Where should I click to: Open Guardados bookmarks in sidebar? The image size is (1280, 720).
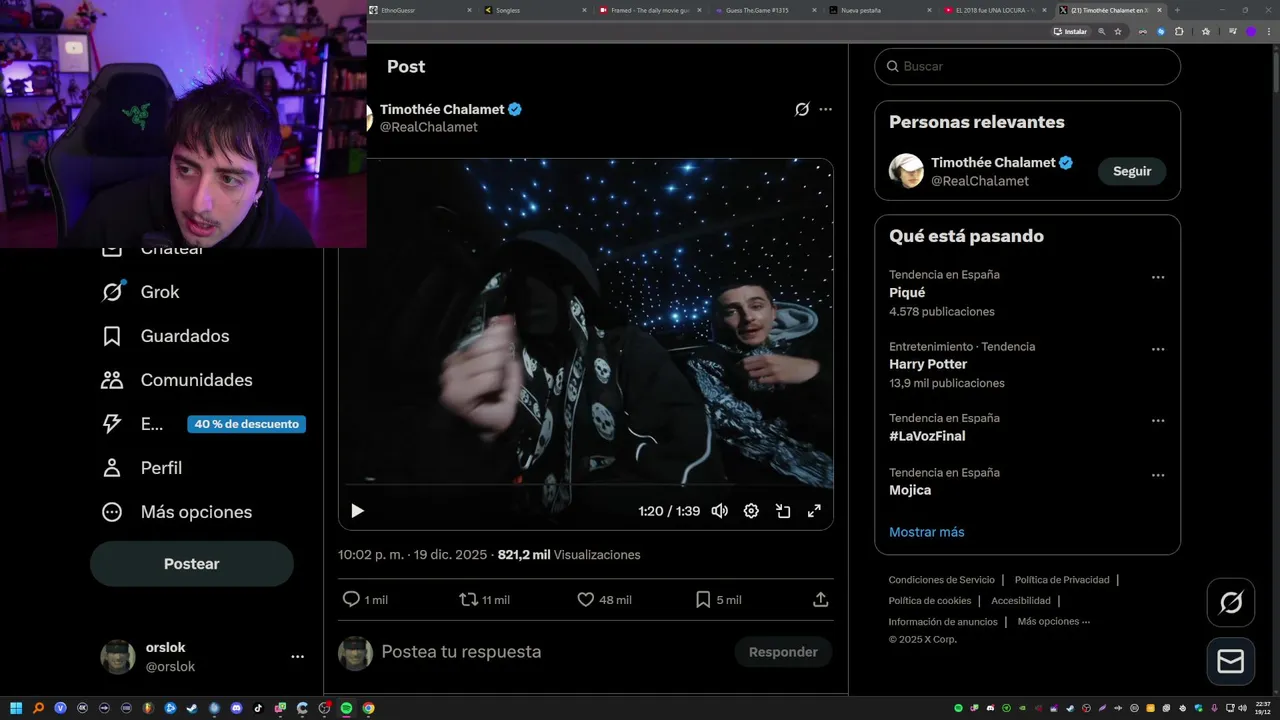(x=165, y=336)
